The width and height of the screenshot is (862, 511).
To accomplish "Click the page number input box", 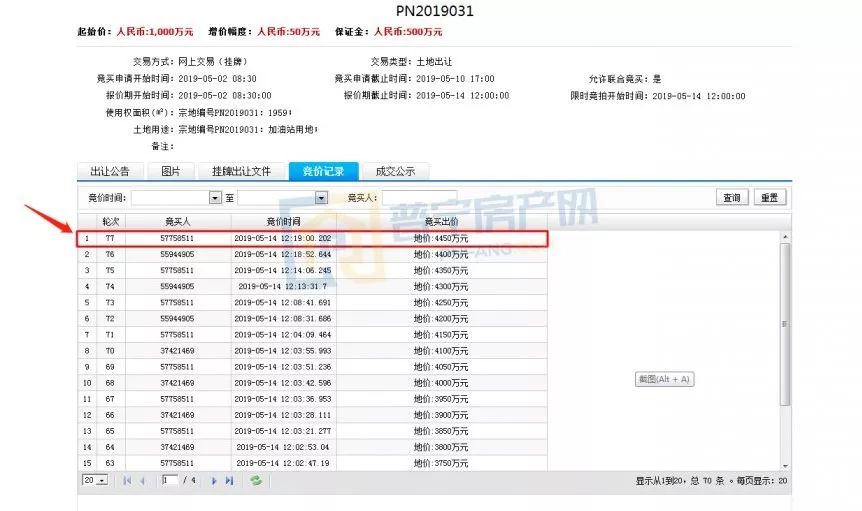I will [x=171, y=481].
